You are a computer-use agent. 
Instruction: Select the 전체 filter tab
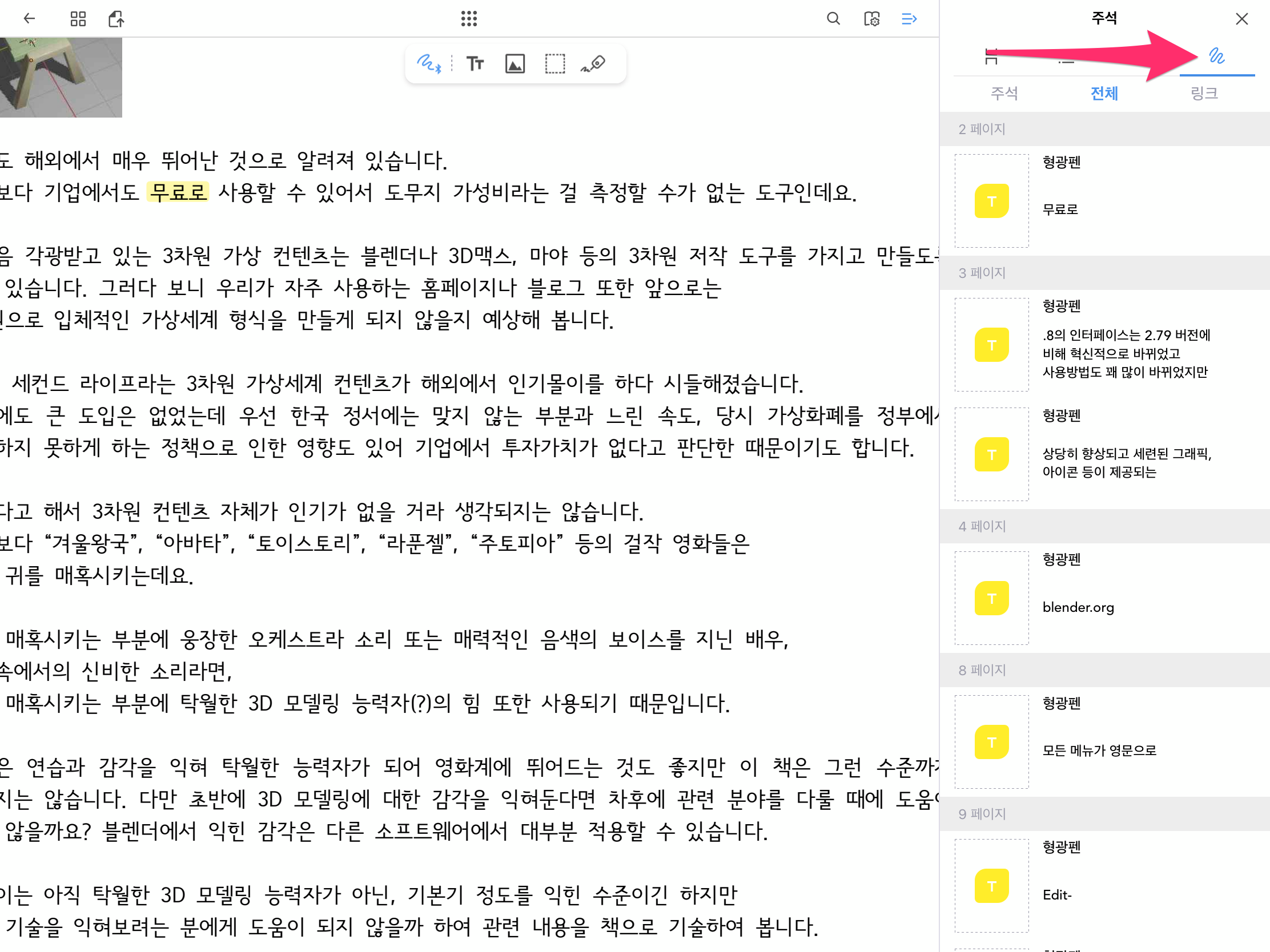(x=1103, y=93)
